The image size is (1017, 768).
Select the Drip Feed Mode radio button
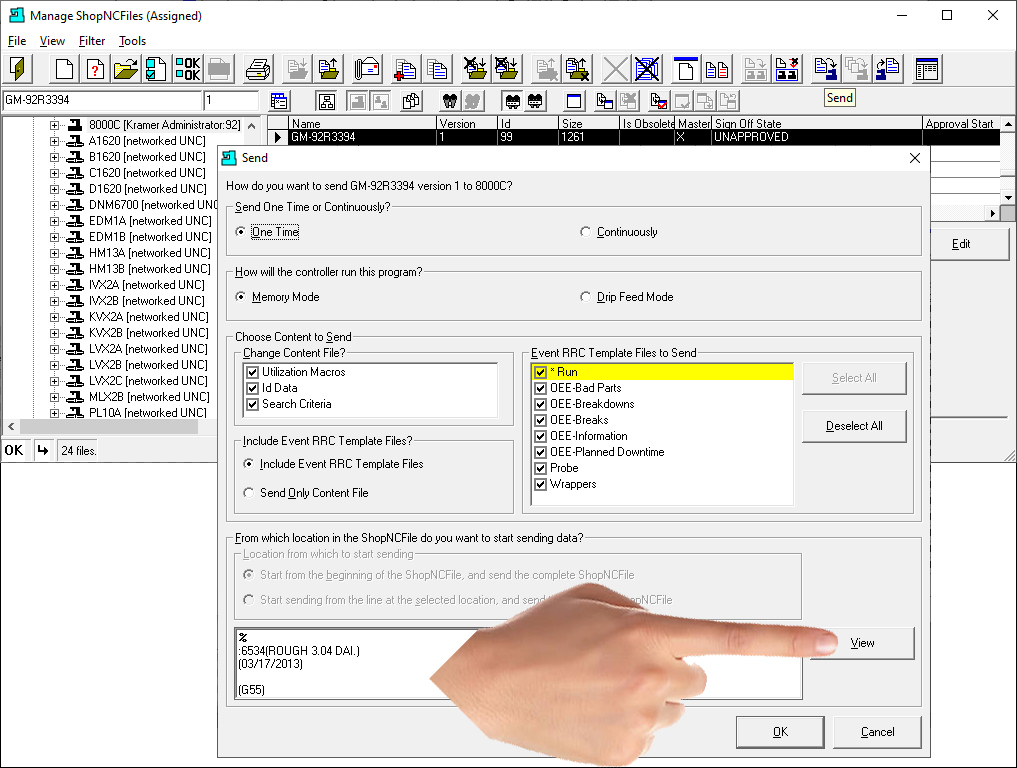tap(585, 297)
